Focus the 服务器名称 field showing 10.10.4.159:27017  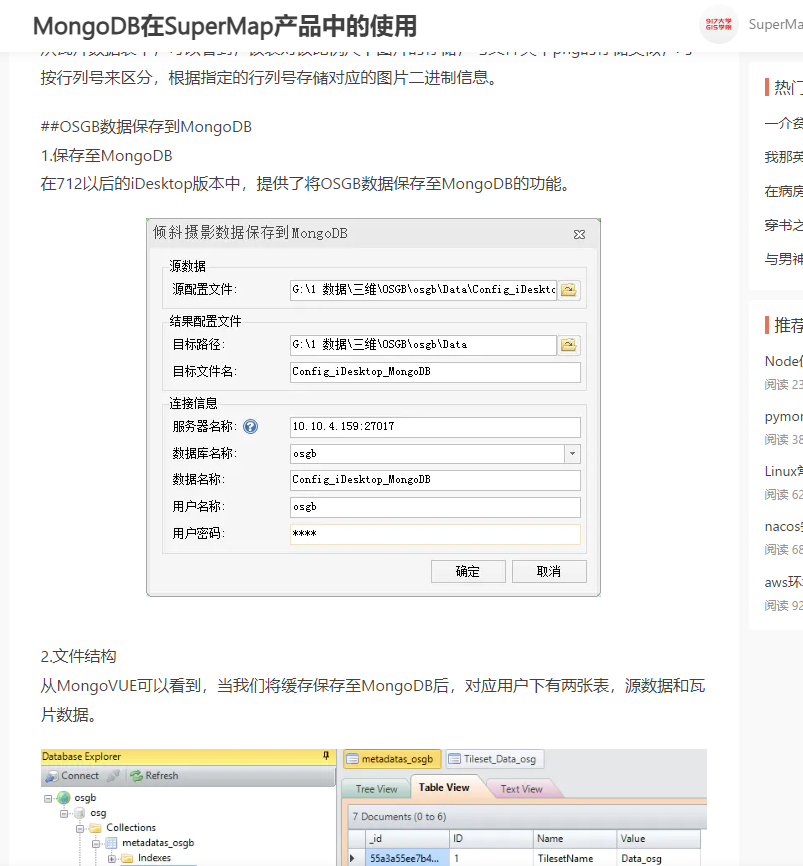[435, 426]
